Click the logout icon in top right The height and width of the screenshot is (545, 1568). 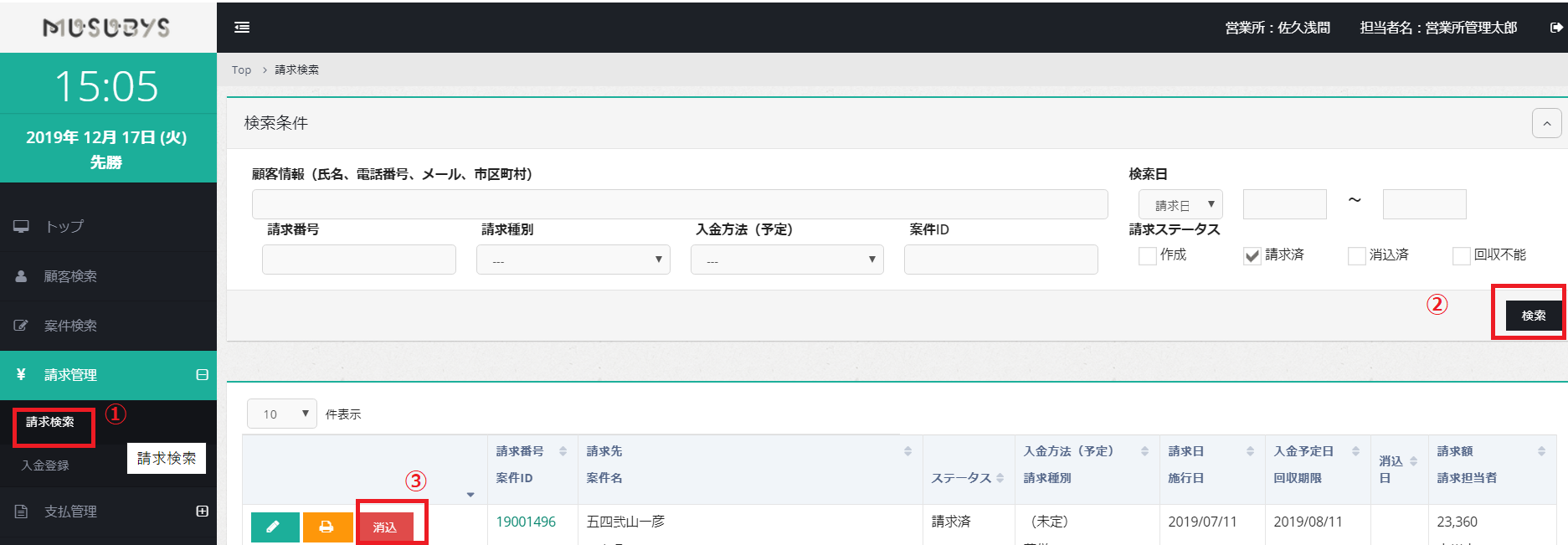1556,28
